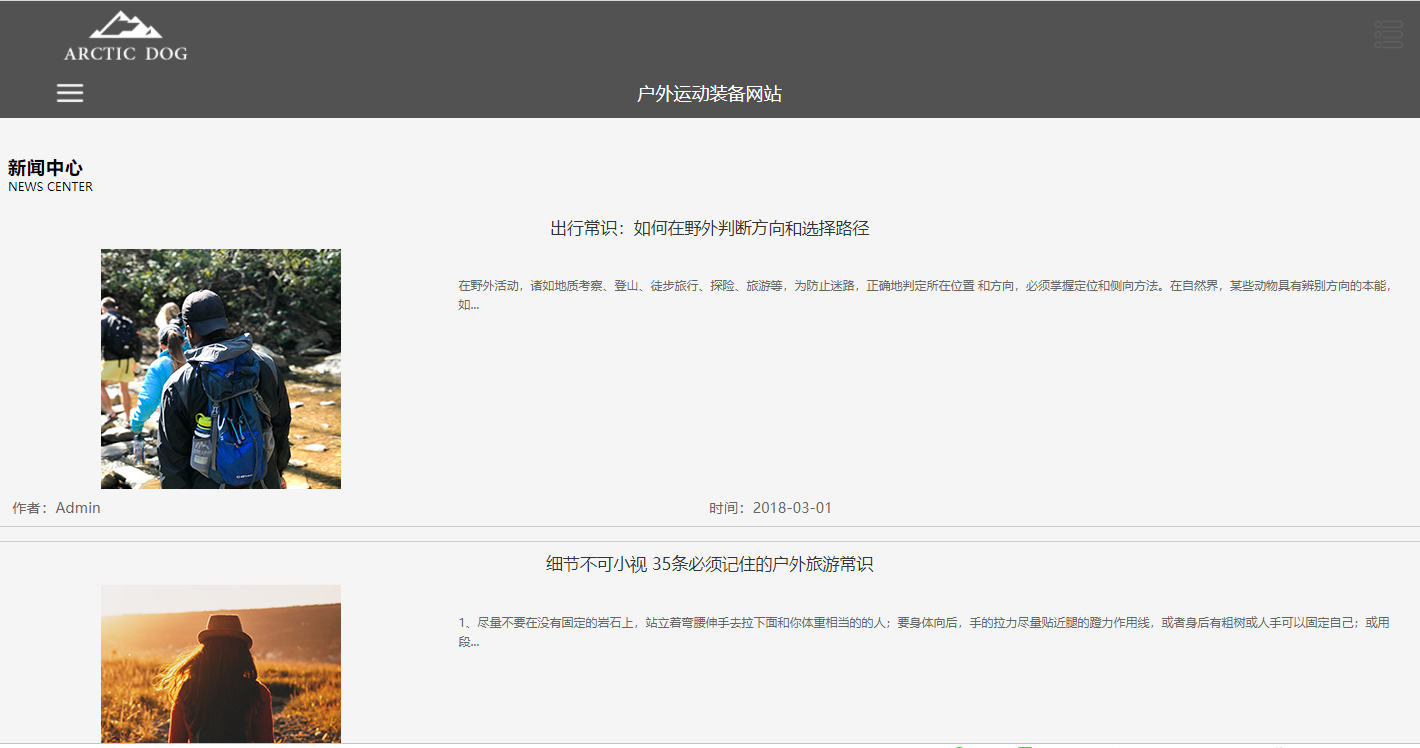Click the mountain logo graphic
The height and width of the screenshot is (748, 1420).
[125, 25]
